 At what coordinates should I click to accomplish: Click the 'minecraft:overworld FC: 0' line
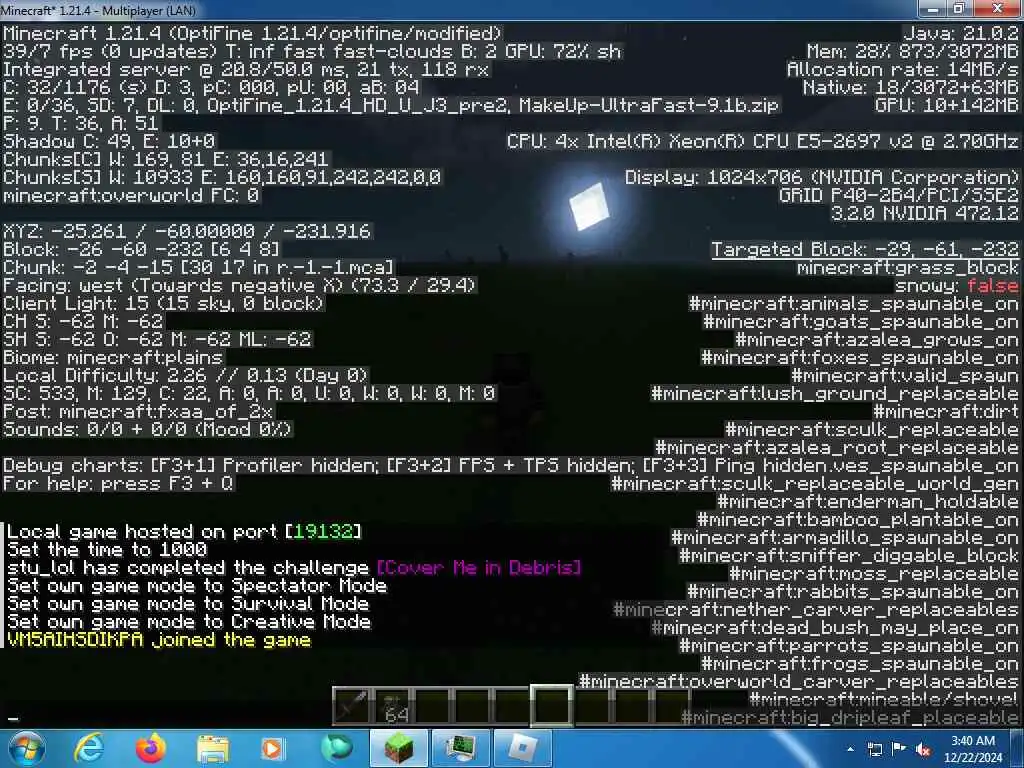[x=131, y=195]
